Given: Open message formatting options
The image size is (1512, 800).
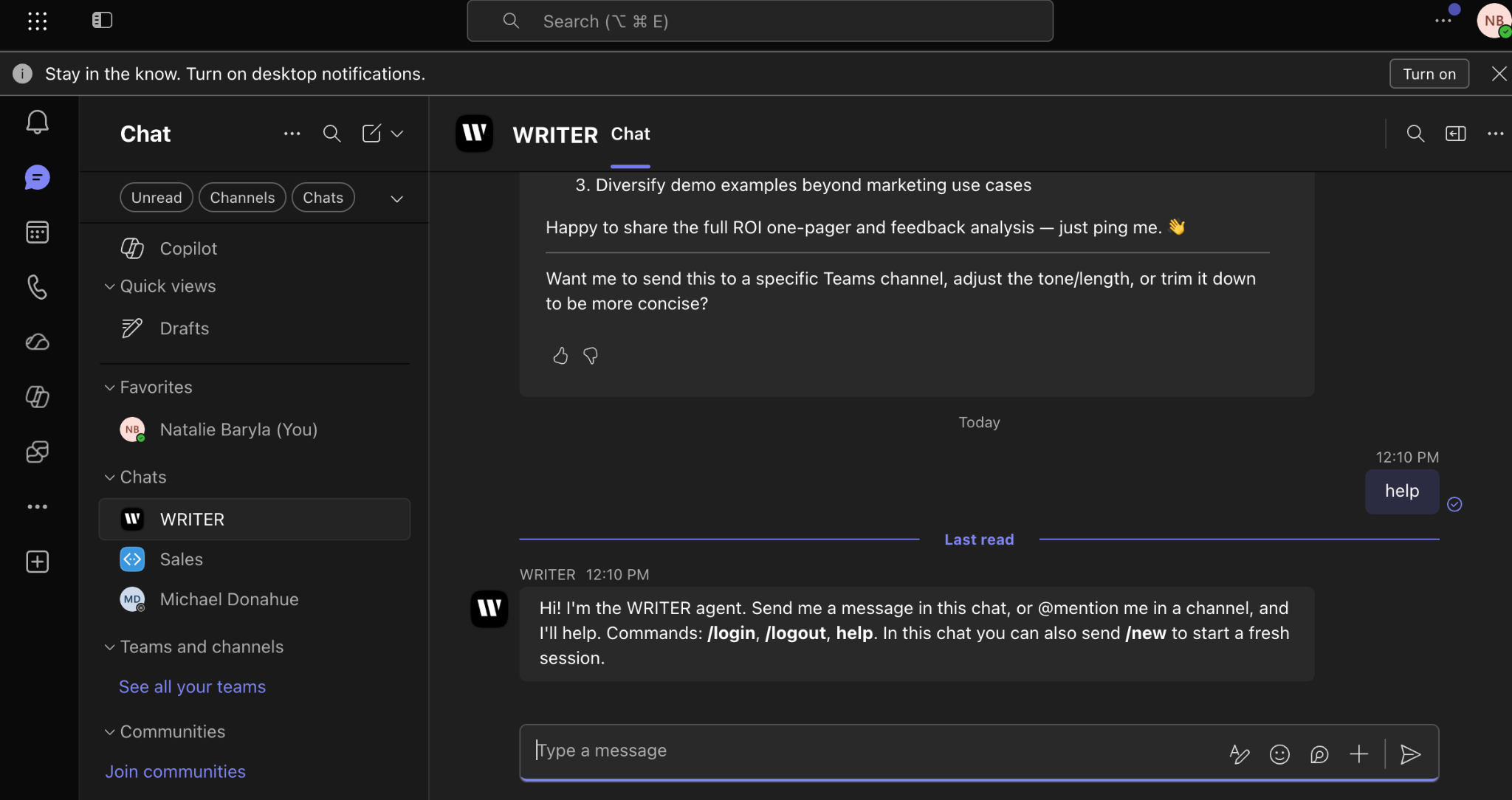Looking at the screenshot, I should point(1240,754).
